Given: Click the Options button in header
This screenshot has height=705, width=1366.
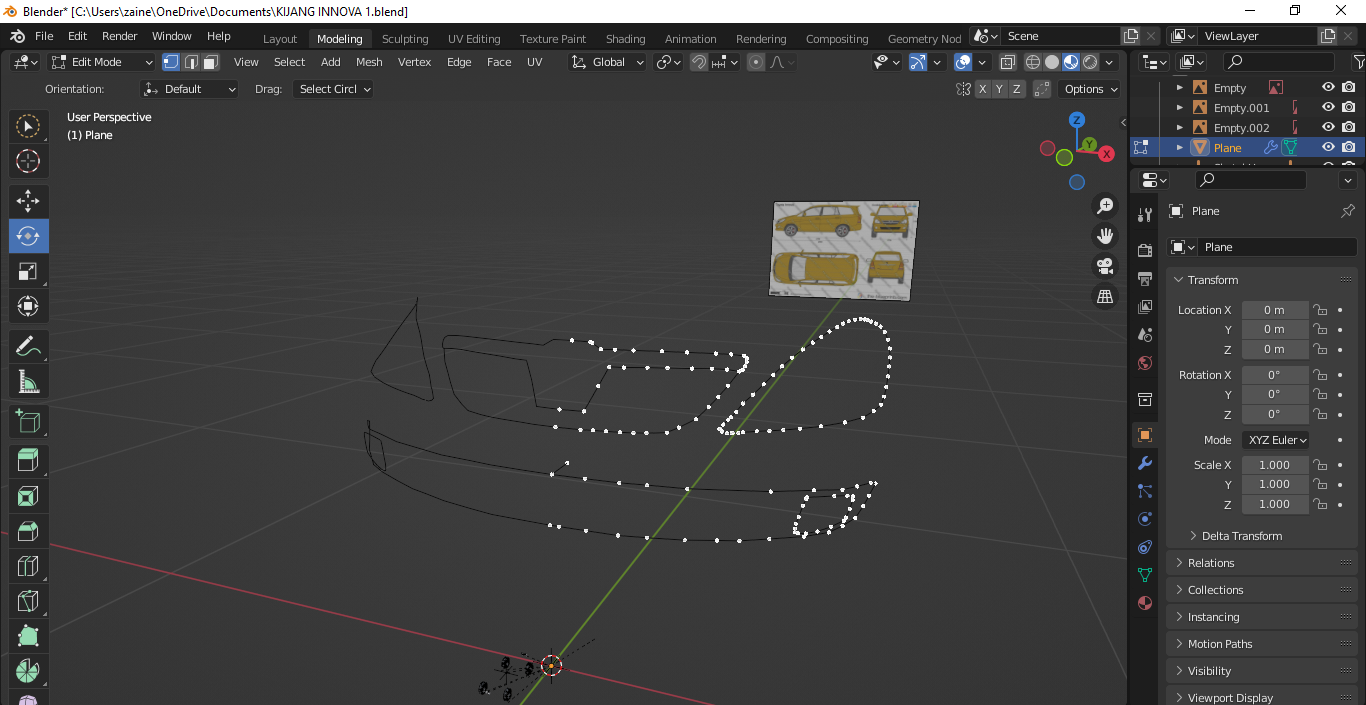Looking at the screenshot, I should pos(1090,89).
